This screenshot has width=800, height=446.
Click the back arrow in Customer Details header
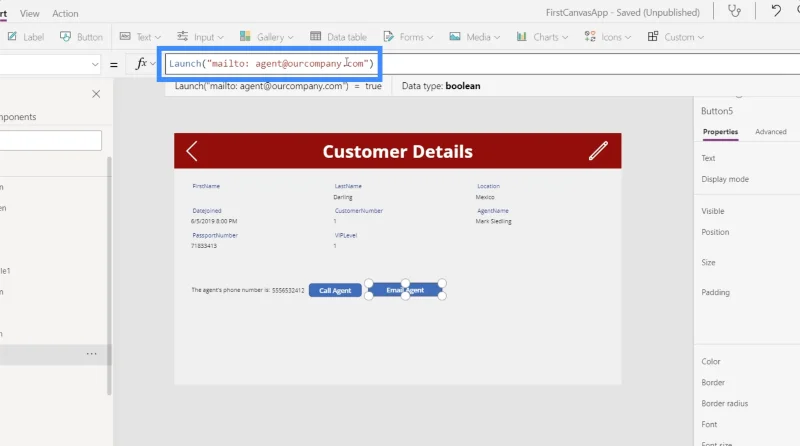point(192,151)
